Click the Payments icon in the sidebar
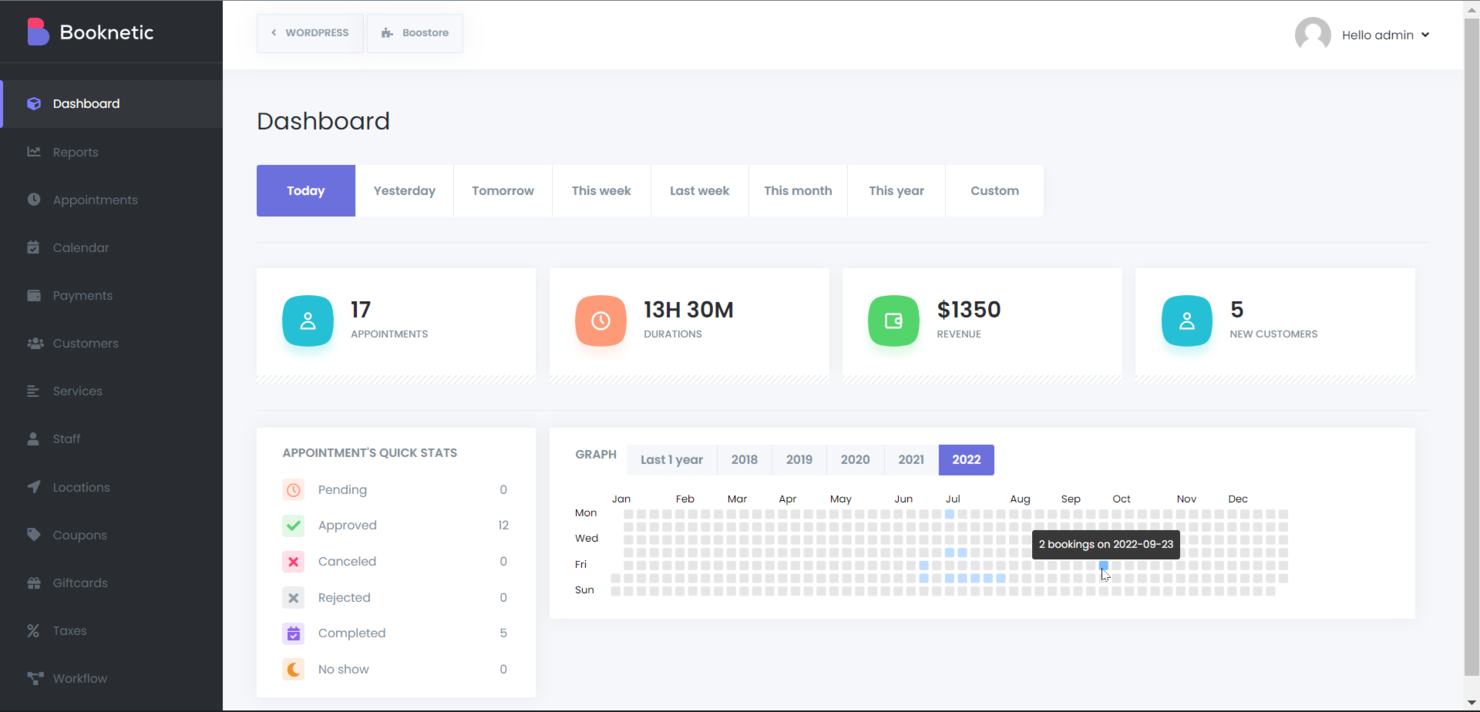This screenshot has width=1480, height=712. [x=34, y=295]
